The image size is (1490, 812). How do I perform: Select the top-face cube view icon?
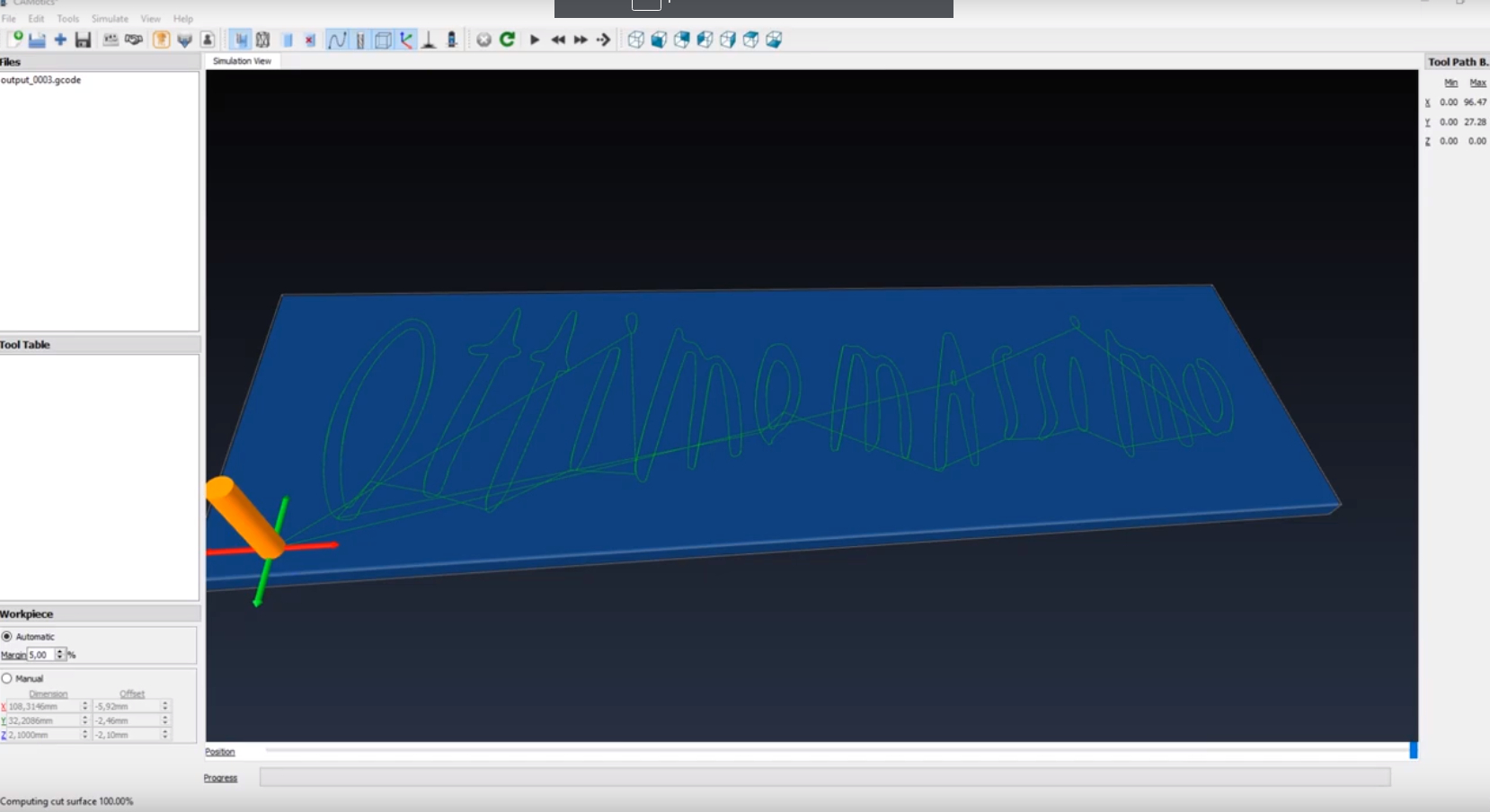750,40
